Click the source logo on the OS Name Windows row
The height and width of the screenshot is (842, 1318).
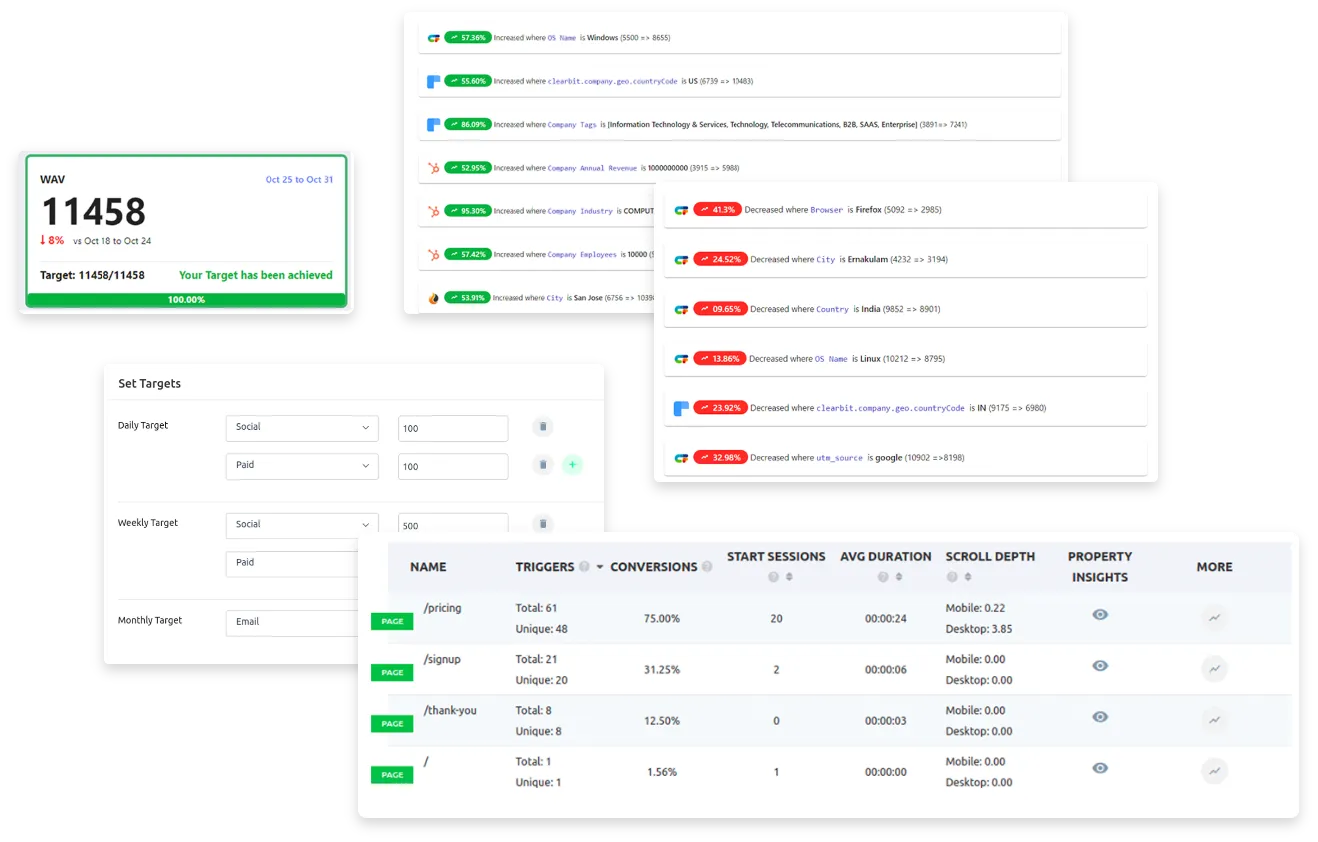(434, 38)
